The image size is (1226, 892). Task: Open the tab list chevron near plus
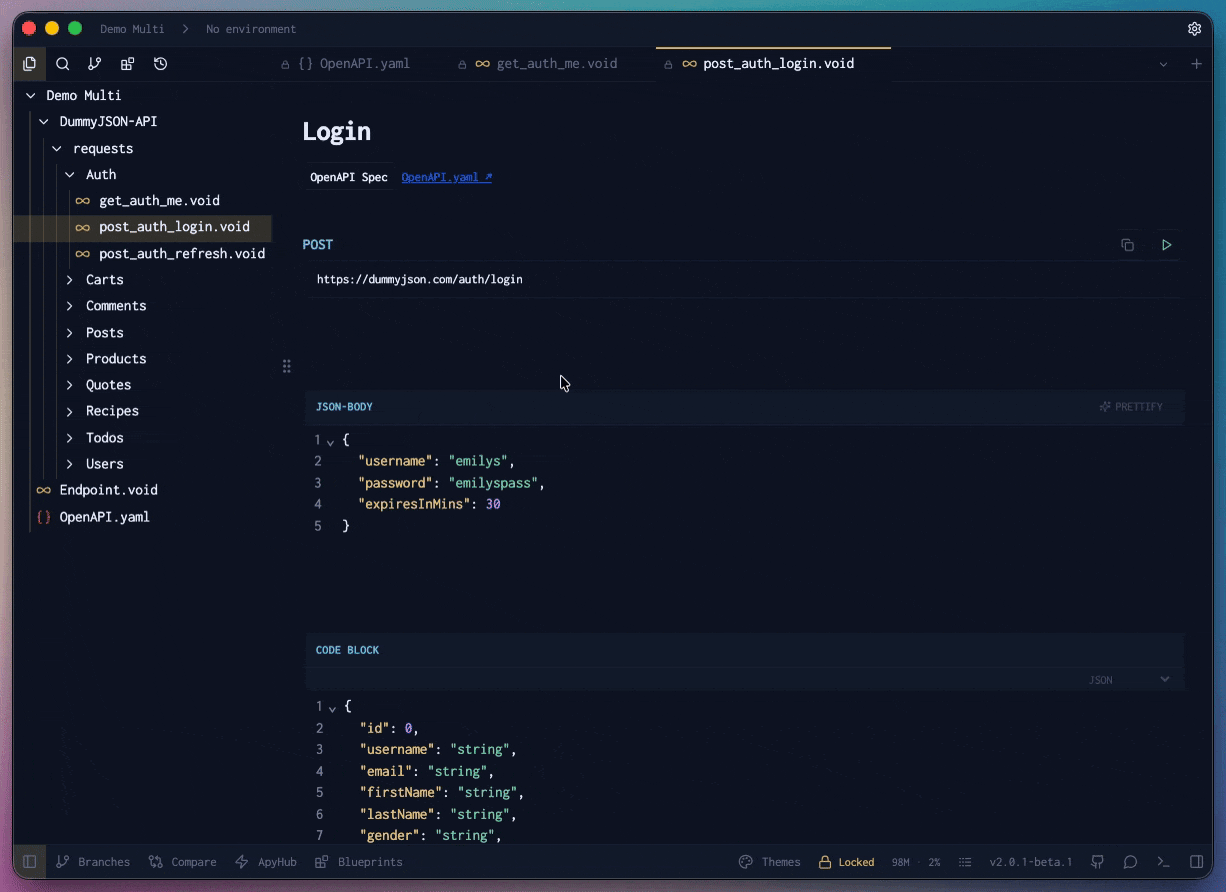pyautogui.click(x=1163, y=64)
